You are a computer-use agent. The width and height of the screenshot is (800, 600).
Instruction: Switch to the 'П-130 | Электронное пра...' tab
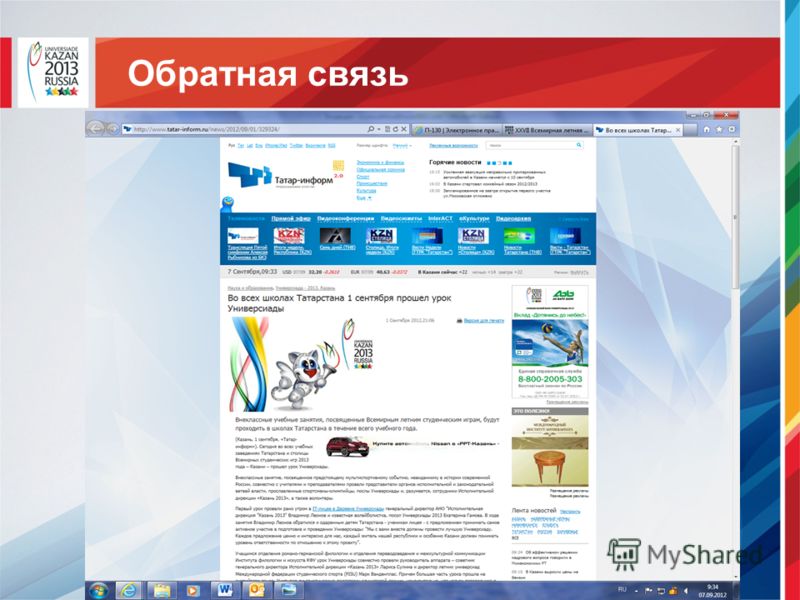click(x=457, y=131)
